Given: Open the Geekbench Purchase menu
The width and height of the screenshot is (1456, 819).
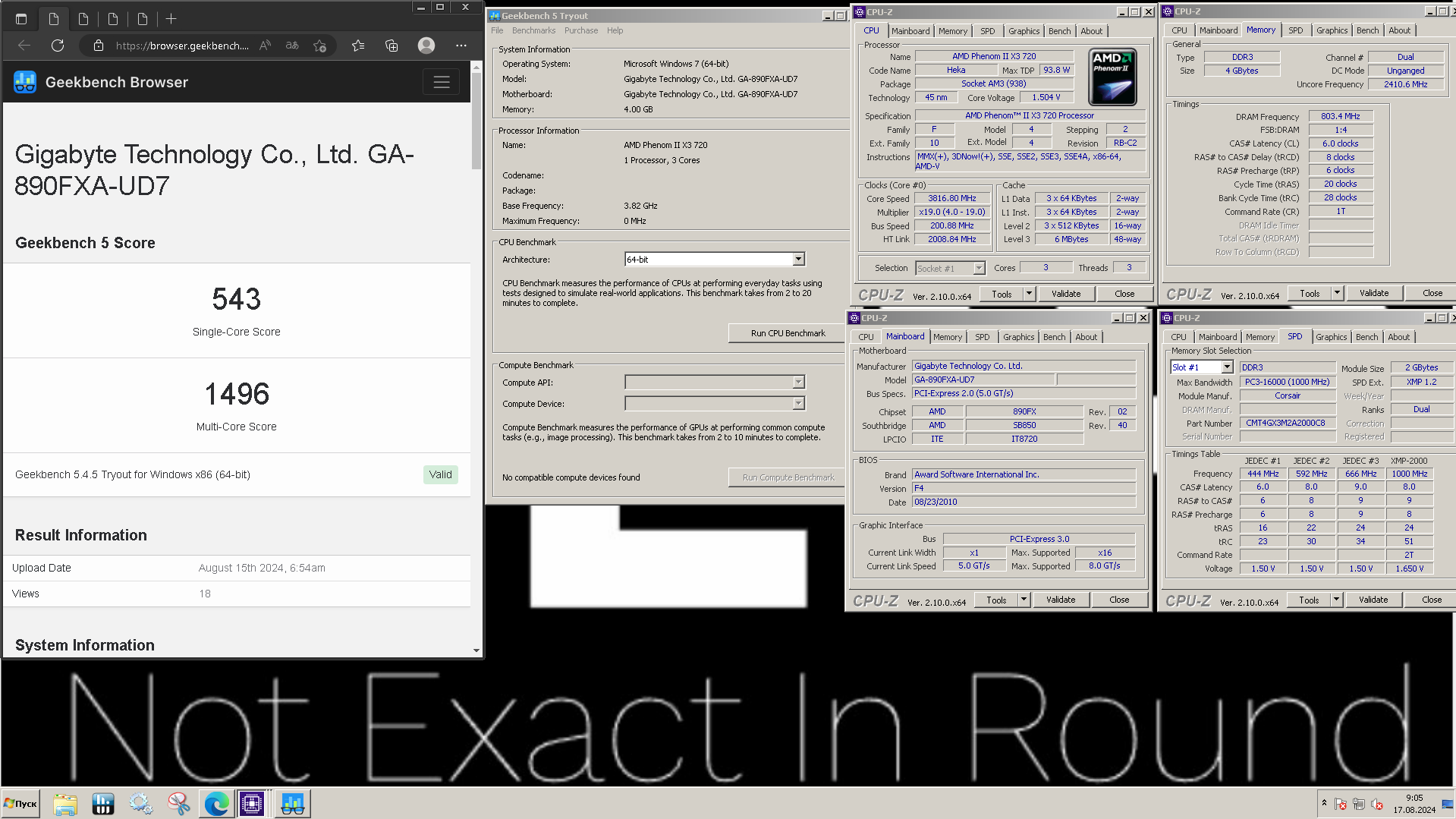Looking at the screenshot, I should click(x=581, y=30).
